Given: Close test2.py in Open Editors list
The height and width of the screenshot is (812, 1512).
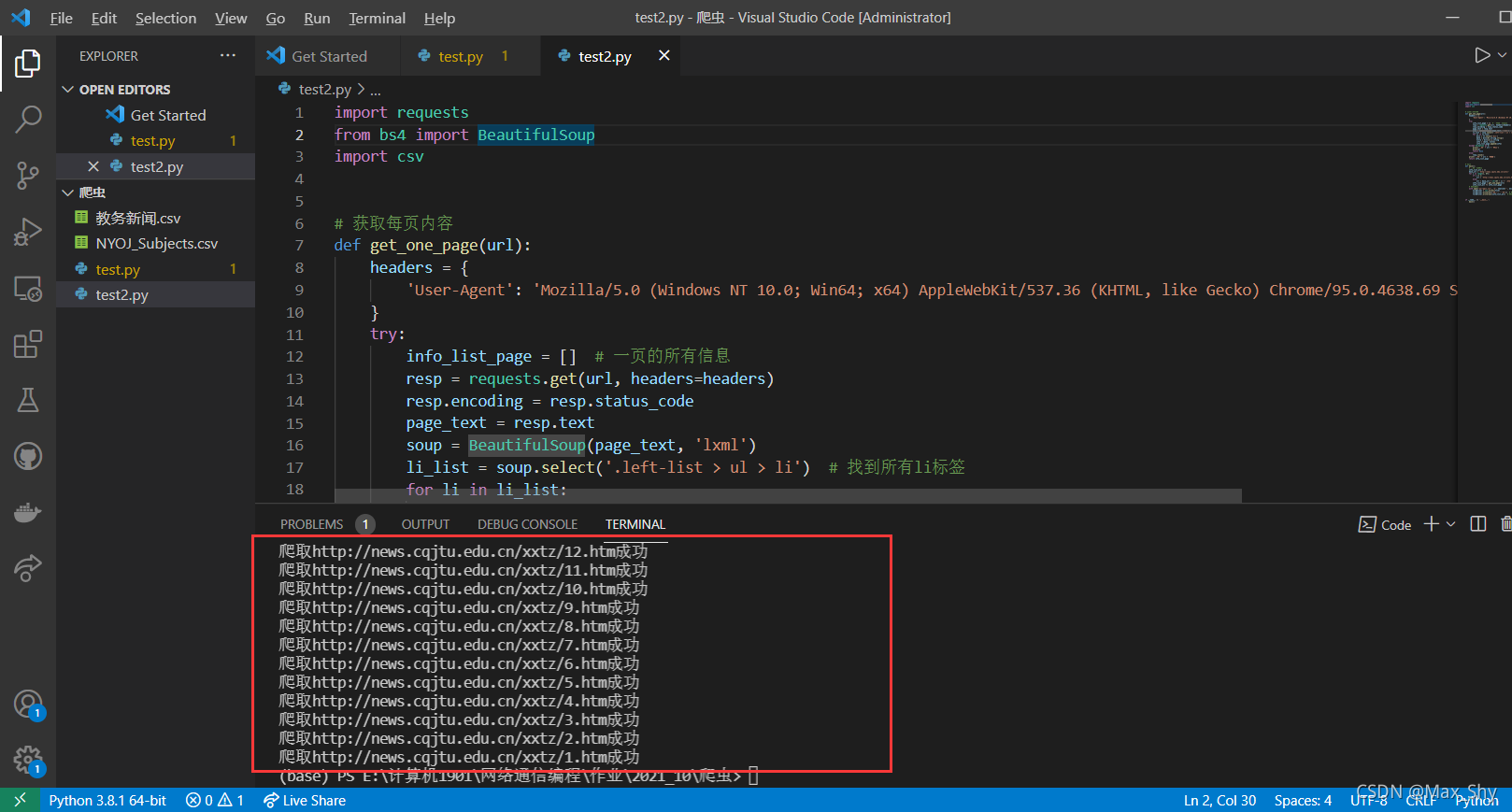Looking at the screenshot, I should [x=93, y=166].
